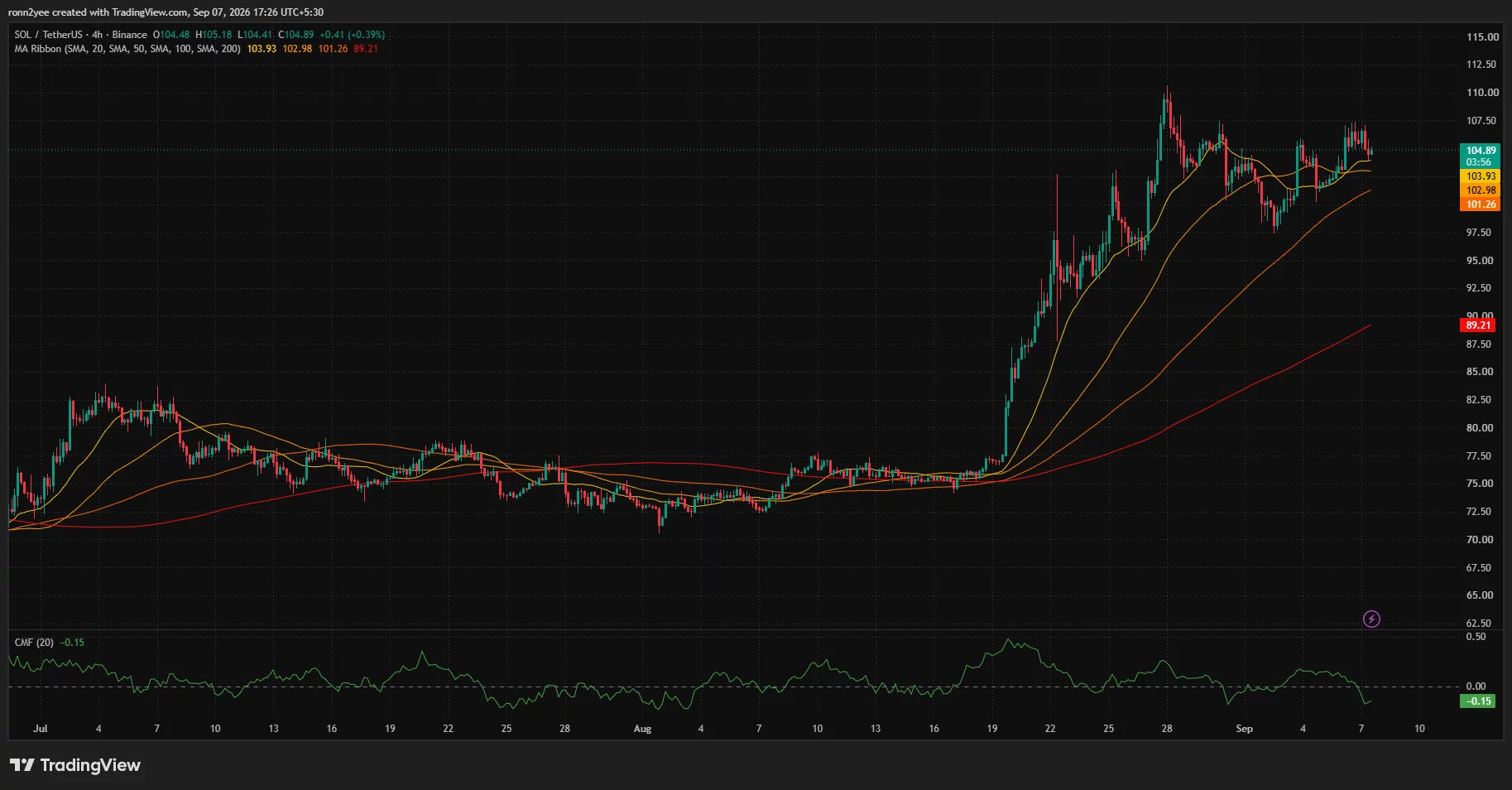Click the 102.98 value in the MA Ribbon legend
The height and width of the screenshot is (790, 1512).
(x=297, y=49)
